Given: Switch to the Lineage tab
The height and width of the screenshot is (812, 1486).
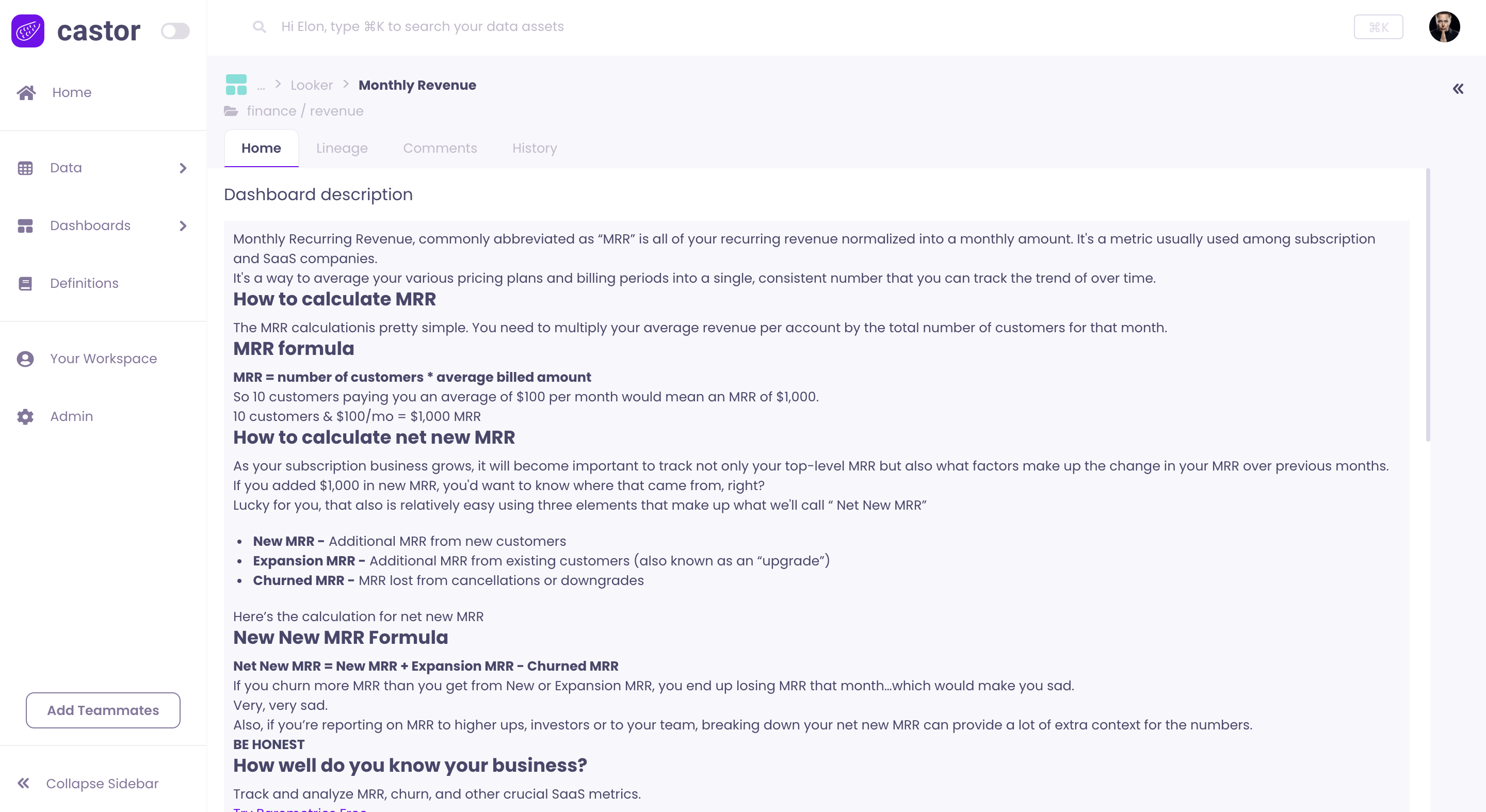Looking at the screenshot, I should pos(342,148).
